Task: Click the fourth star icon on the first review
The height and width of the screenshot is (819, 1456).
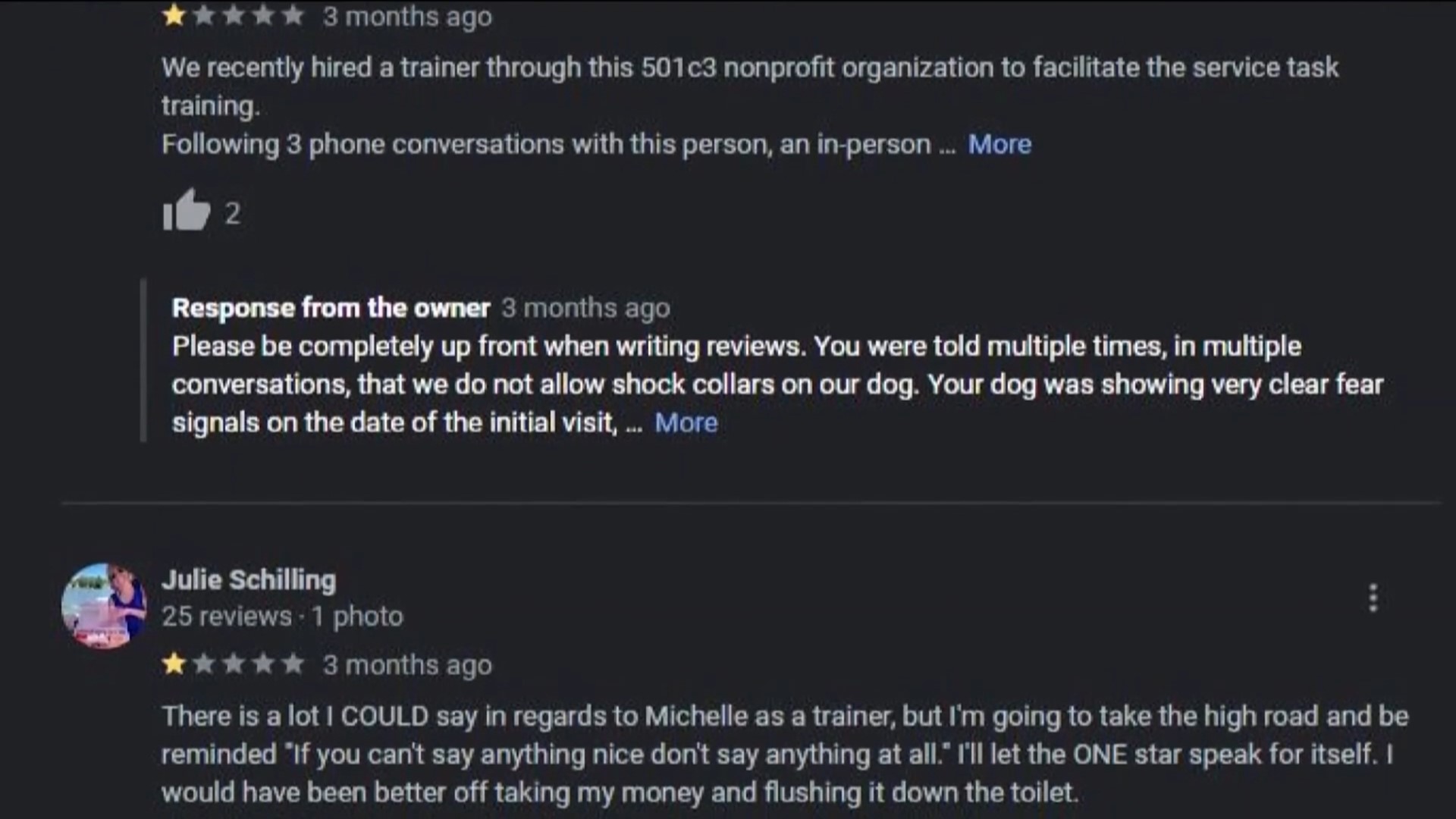Action: 264,15
